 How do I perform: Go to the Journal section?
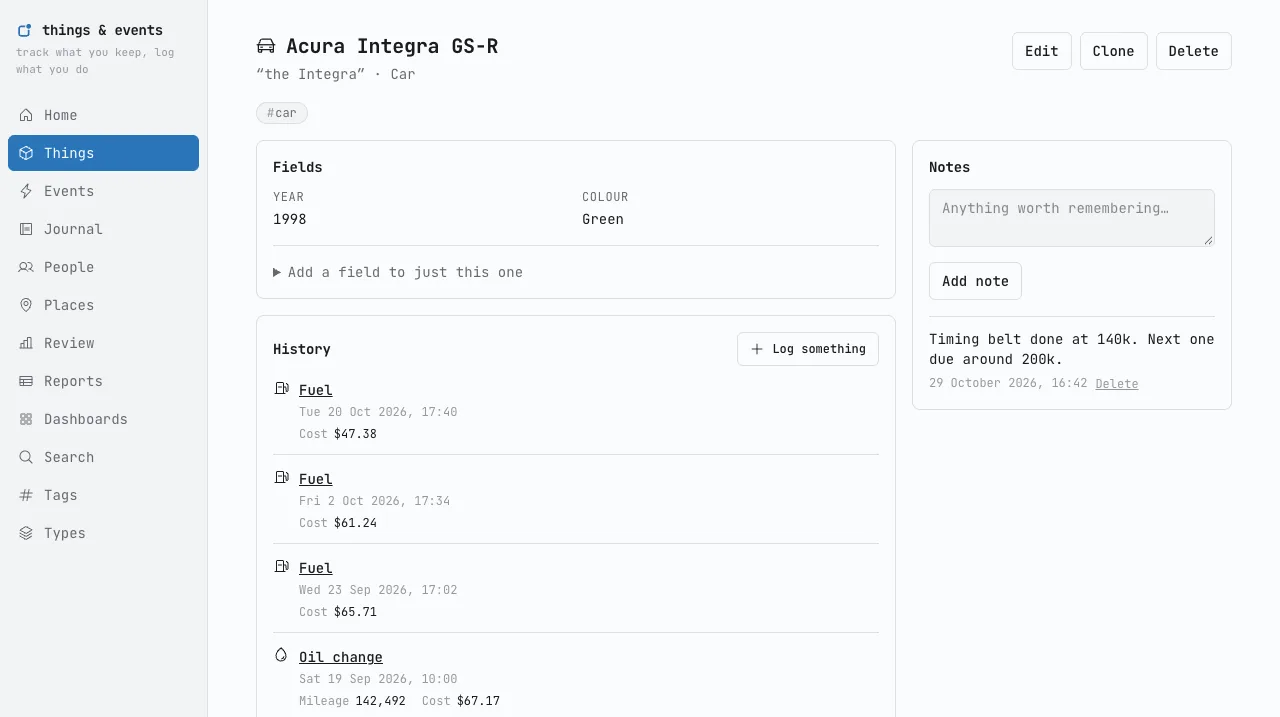coord(103,229)
